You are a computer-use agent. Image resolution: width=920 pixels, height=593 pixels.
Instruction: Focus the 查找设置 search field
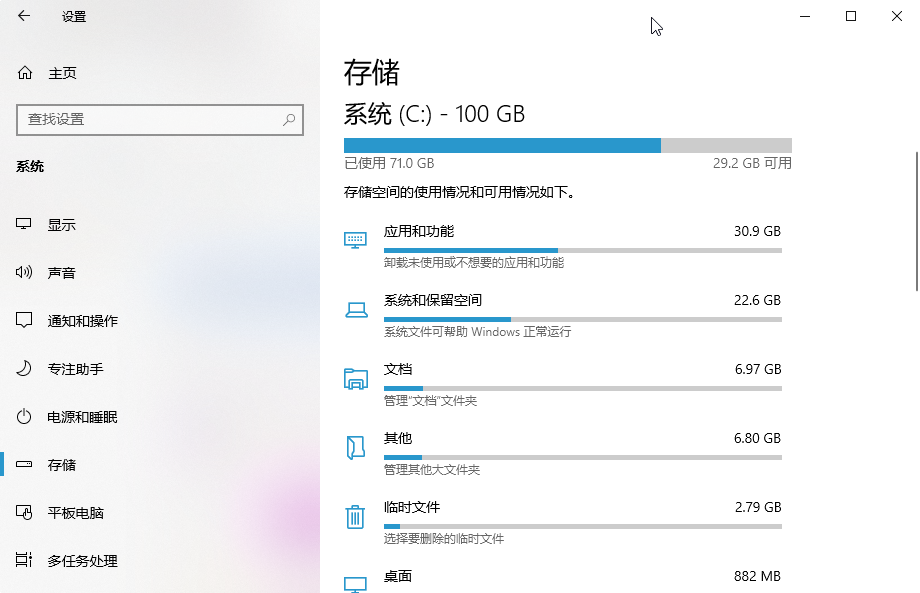pos(160,120)
